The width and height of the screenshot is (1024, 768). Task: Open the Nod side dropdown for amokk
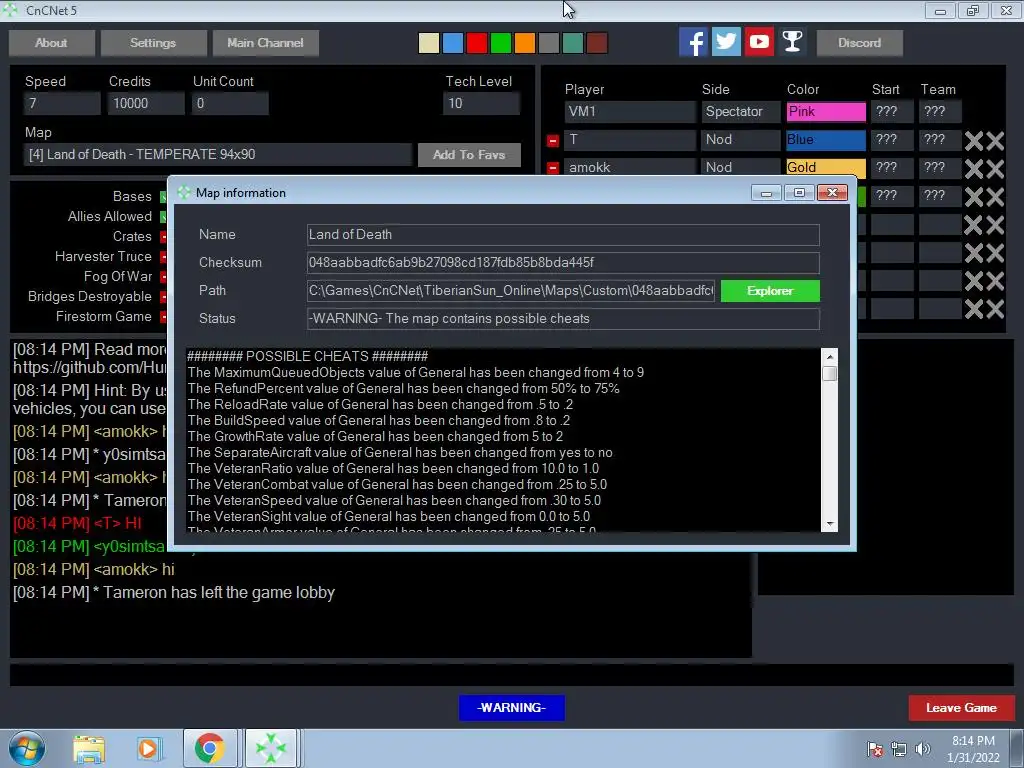tap(741, 167)
